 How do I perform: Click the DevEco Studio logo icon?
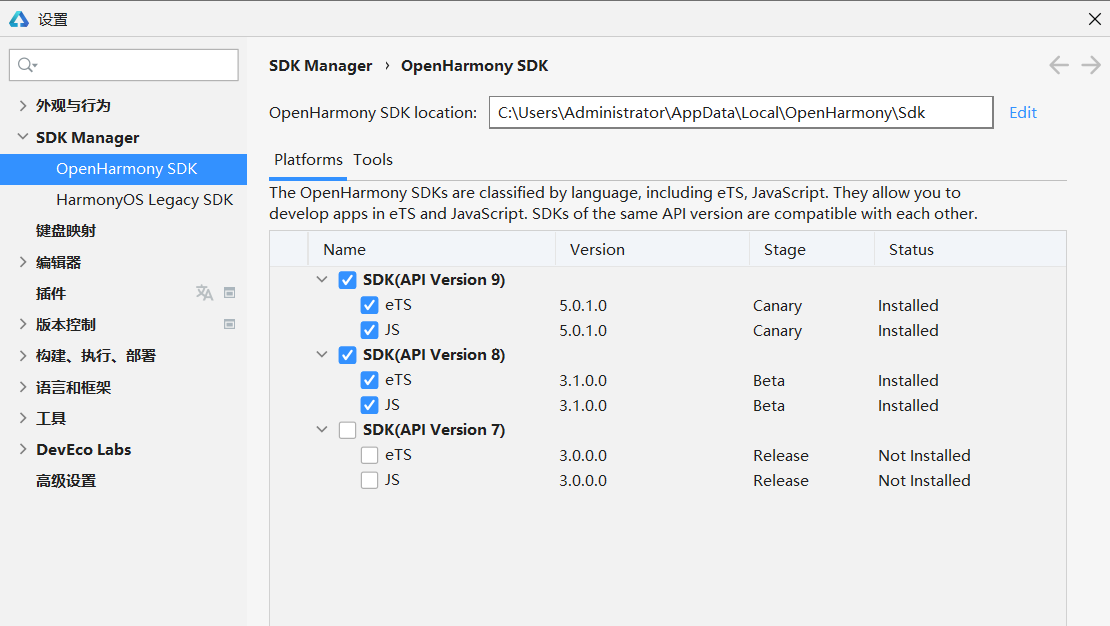19,19
